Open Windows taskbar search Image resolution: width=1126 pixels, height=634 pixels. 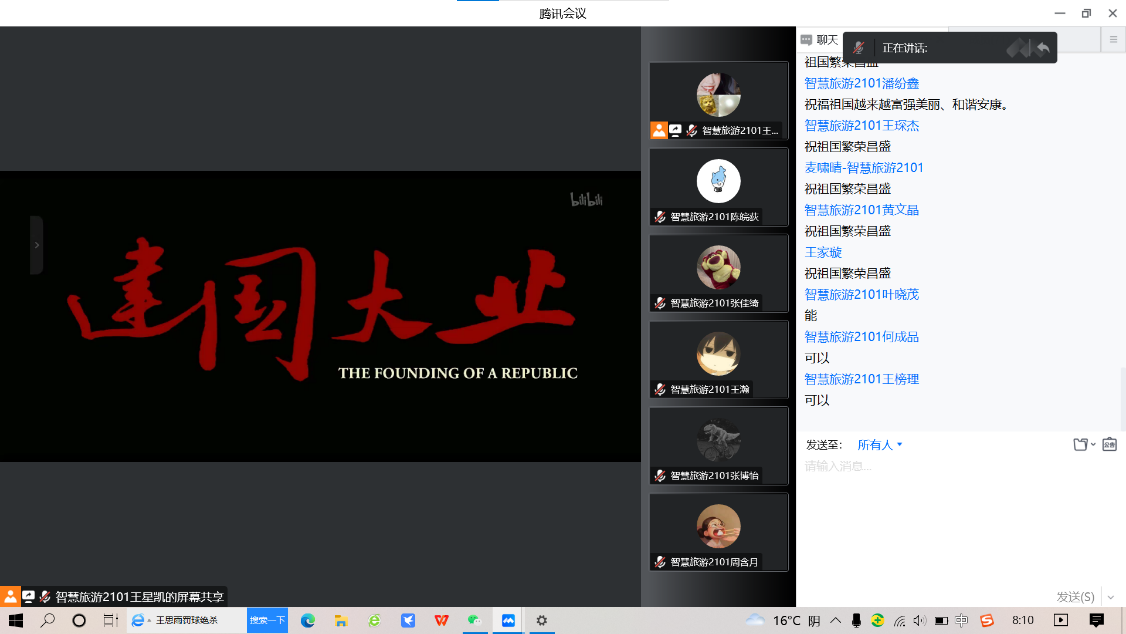pos(47,620)
